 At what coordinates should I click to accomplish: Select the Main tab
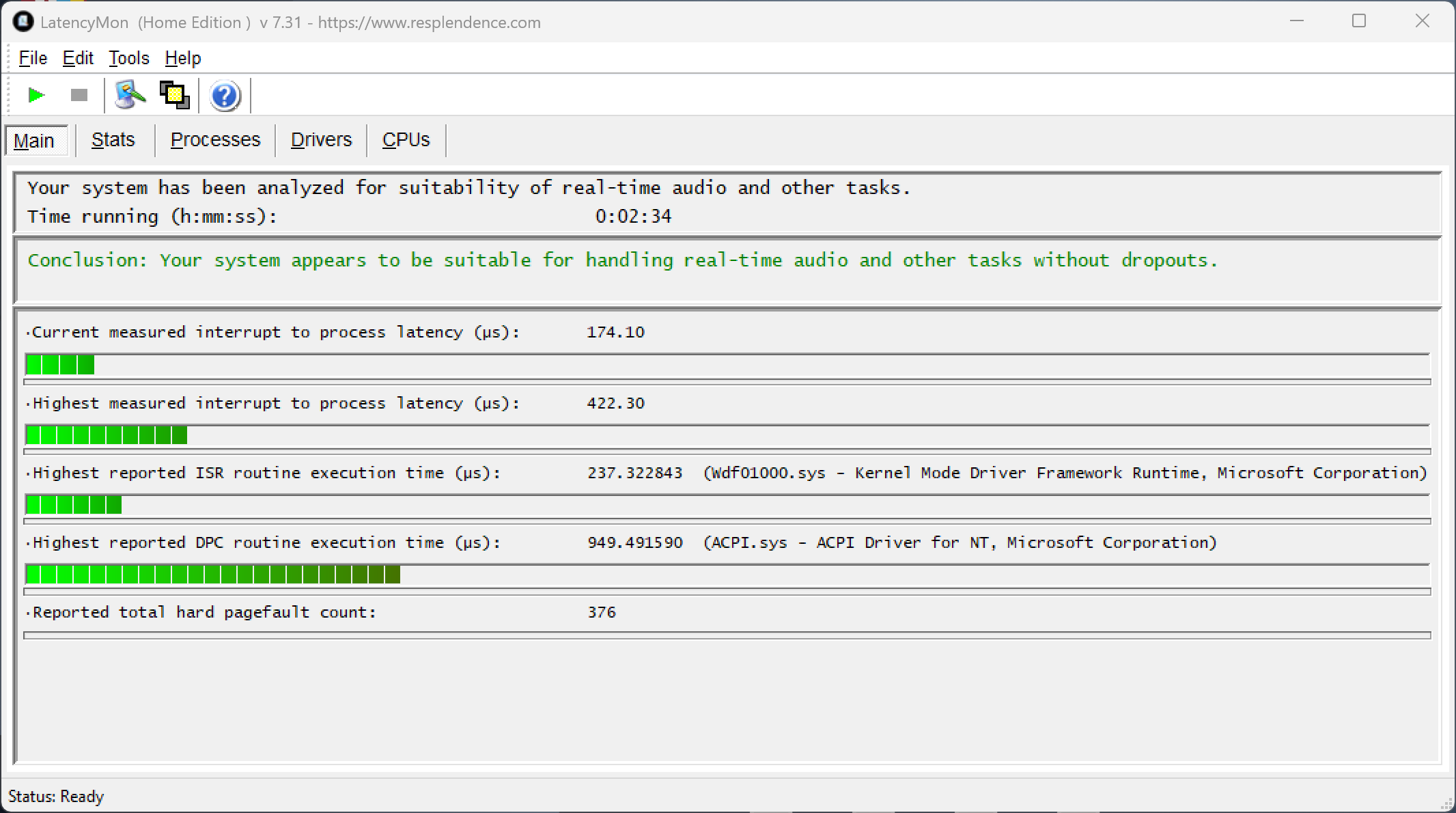click(x=34, y=140)
